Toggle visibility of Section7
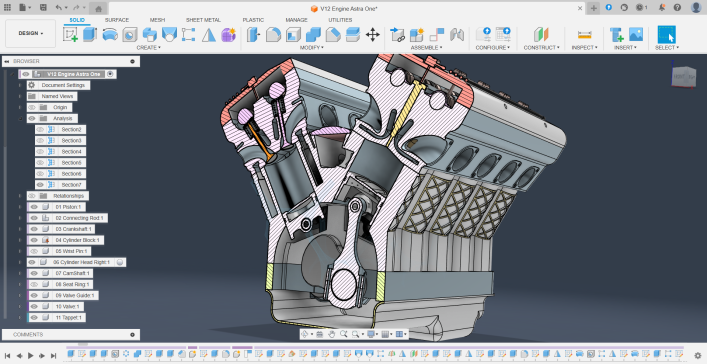Screen dimensions: 707x364 coord(41,184)
